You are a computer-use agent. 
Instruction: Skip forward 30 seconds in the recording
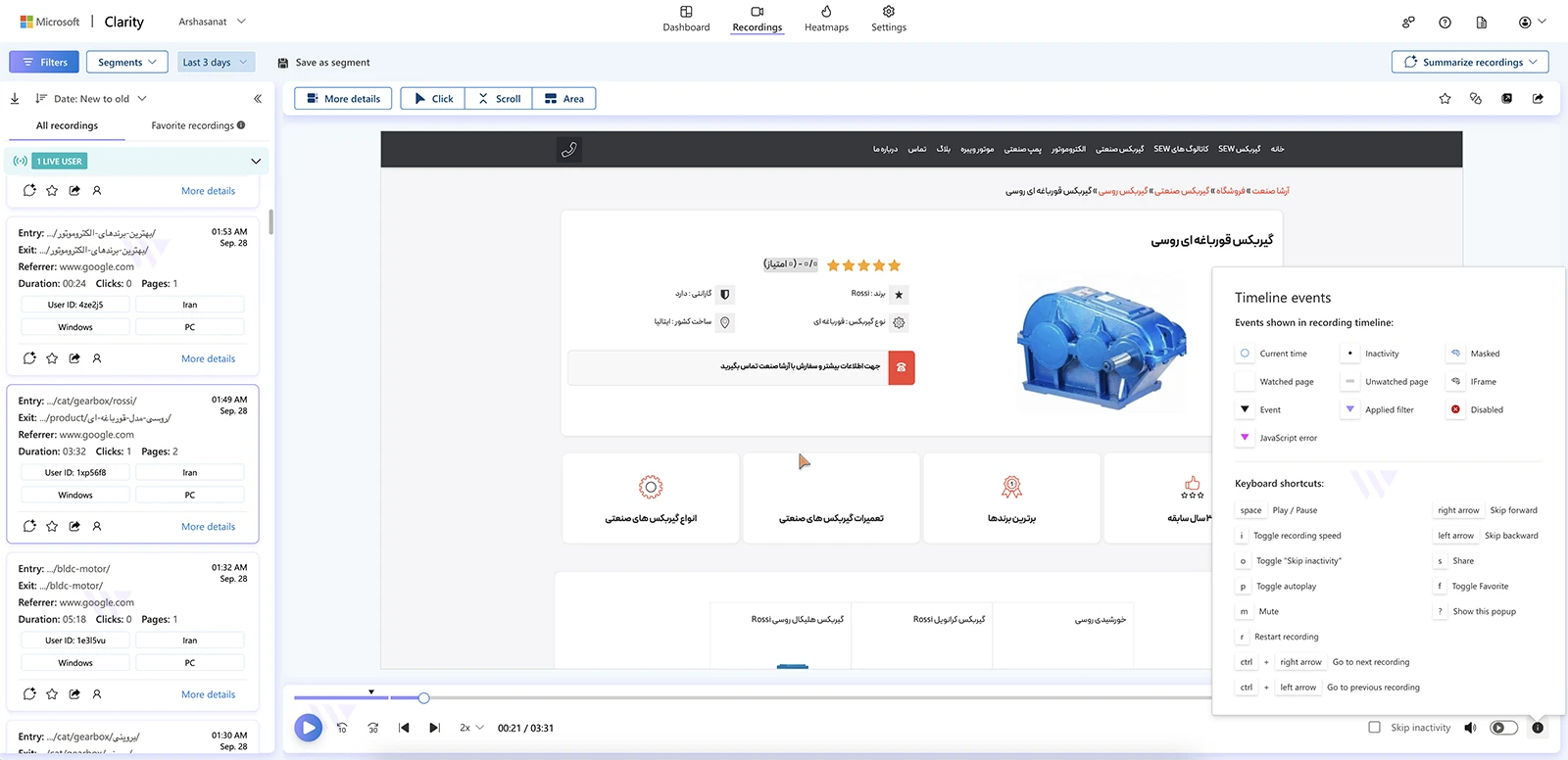tap(373, 728)
